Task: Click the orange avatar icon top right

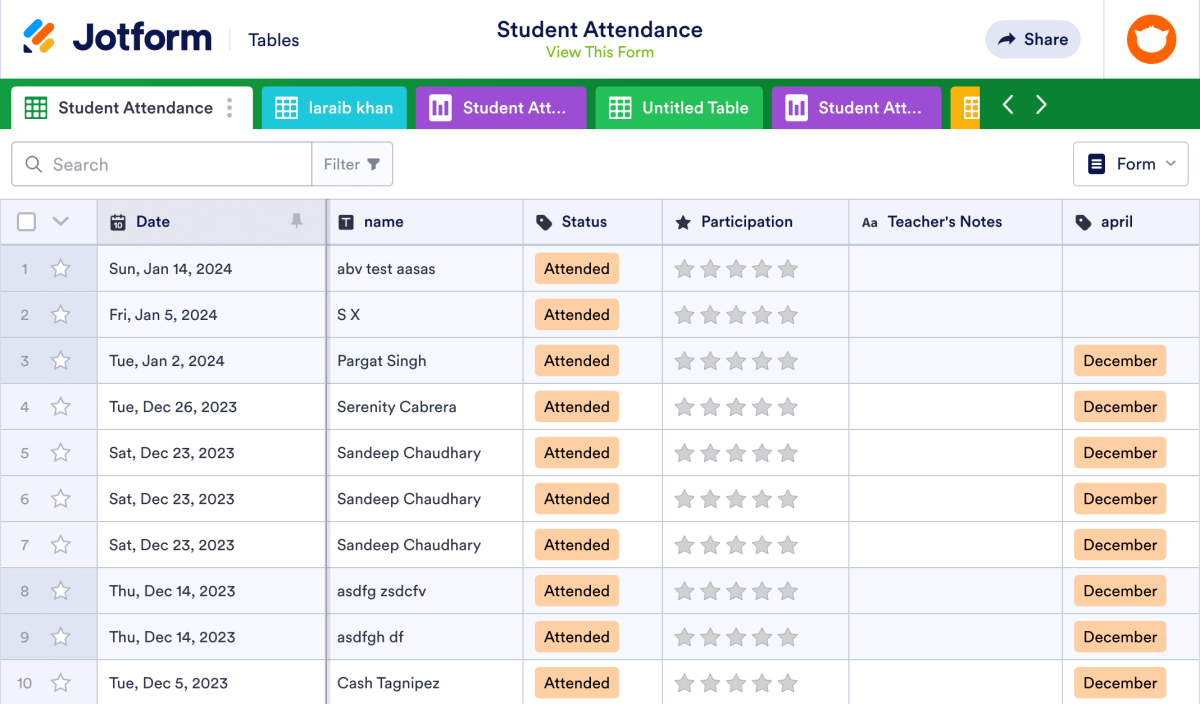Action: [1151, 39]
